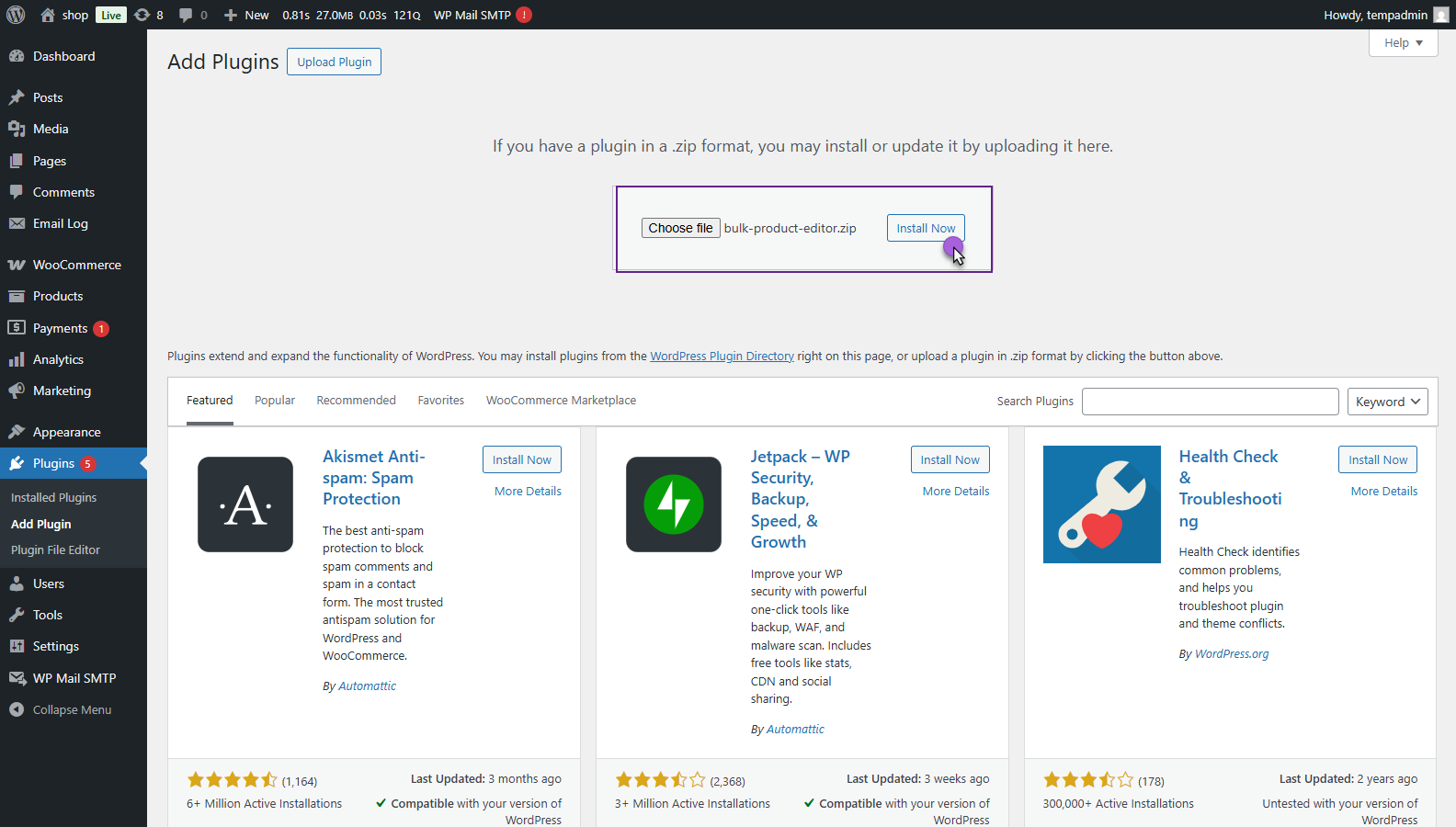Viewport: 1456px width, 827px height.
Task: Open the Jetpack plugin title link
Action: pyautogui.click(x=800, y=499)
